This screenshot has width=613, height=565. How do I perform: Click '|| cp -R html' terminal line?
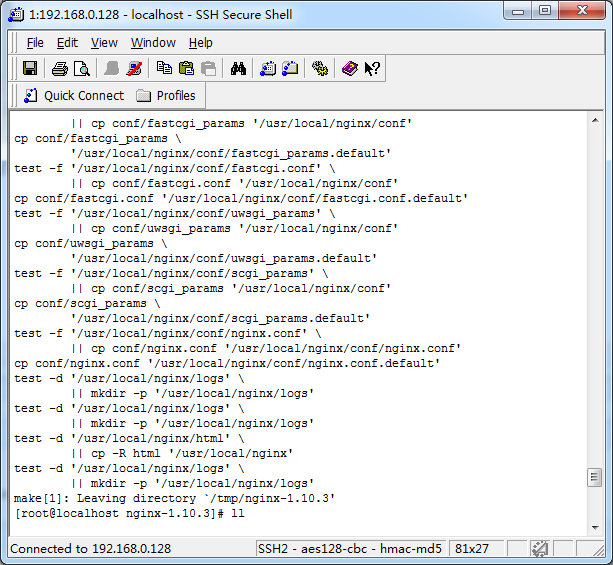[x=182, y=454]
